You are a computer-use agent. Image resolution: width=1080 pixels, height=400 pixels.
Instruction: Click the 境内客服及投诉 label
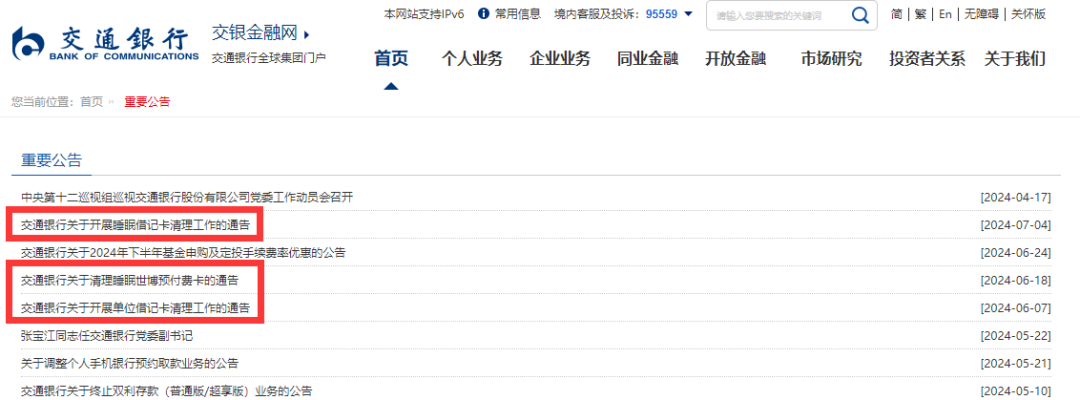click(596, 14)
